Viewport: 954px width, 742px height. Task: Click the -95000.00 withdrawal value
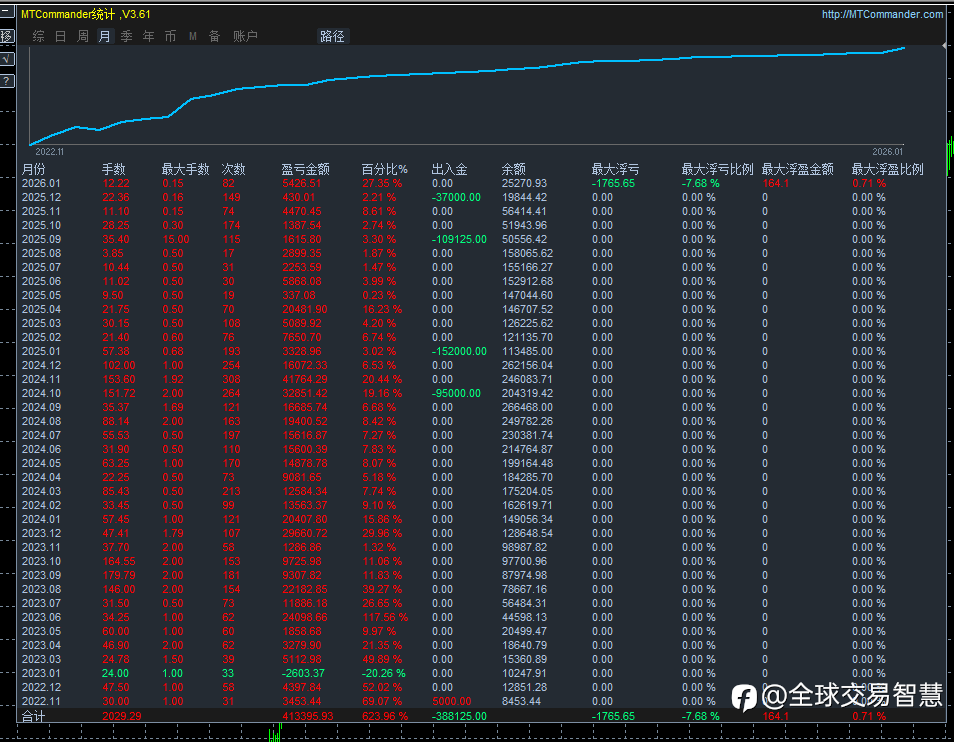coord(456,393)
